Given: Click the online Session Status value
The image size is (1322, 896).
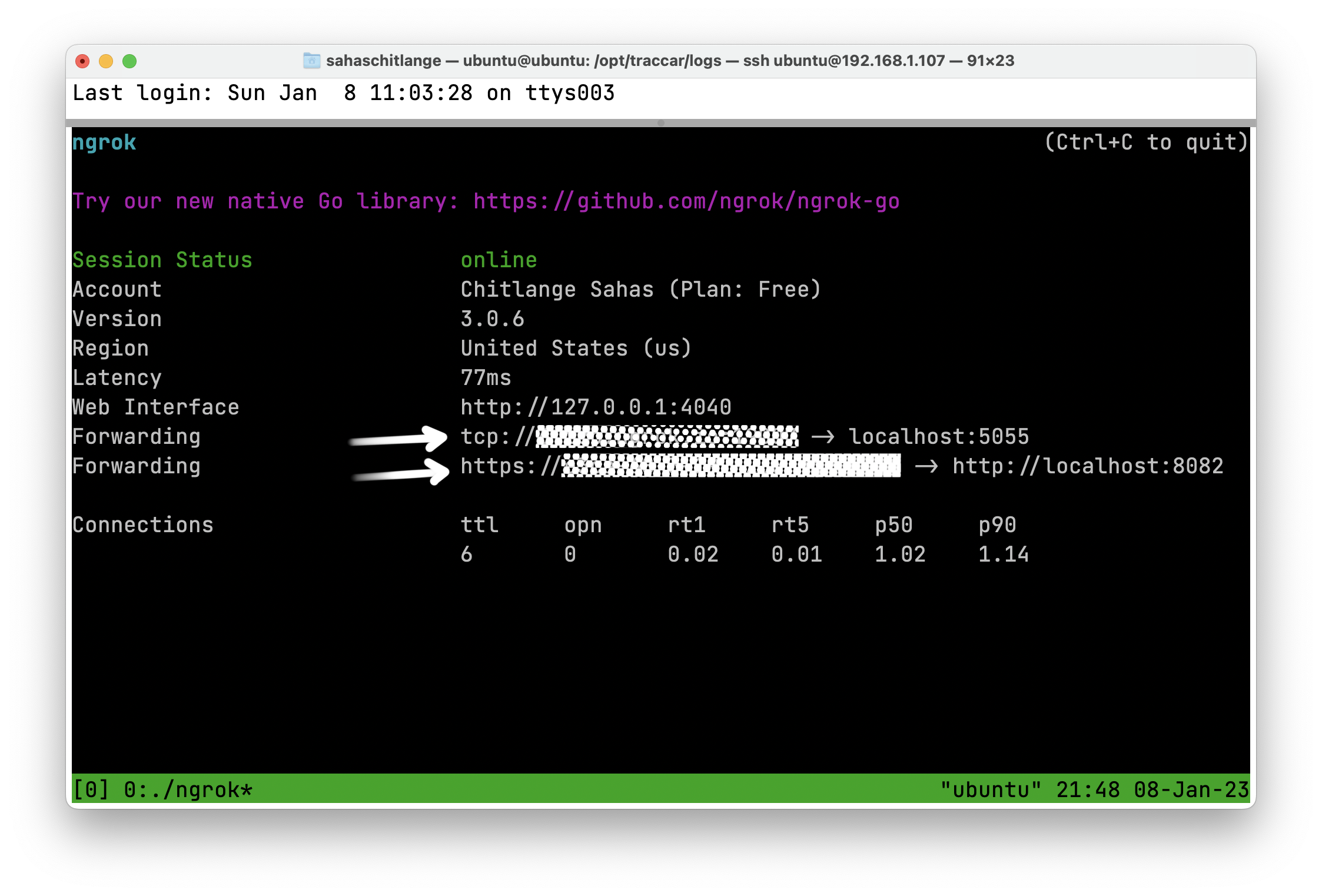Looking at the screenshot, I should pyautogui.click(x=499, y=260).
